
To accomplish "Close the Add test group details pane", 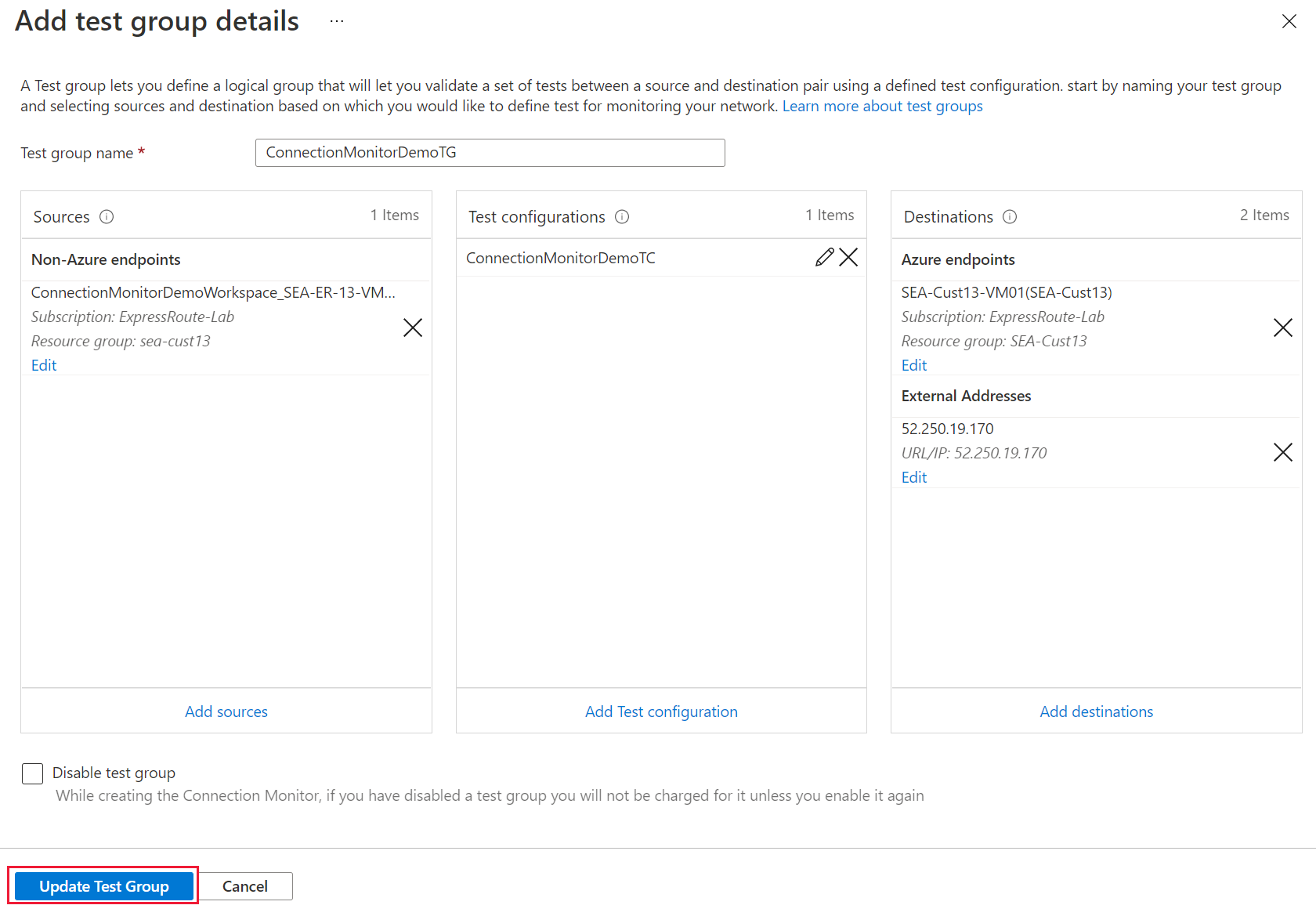I will [1289, 21].
